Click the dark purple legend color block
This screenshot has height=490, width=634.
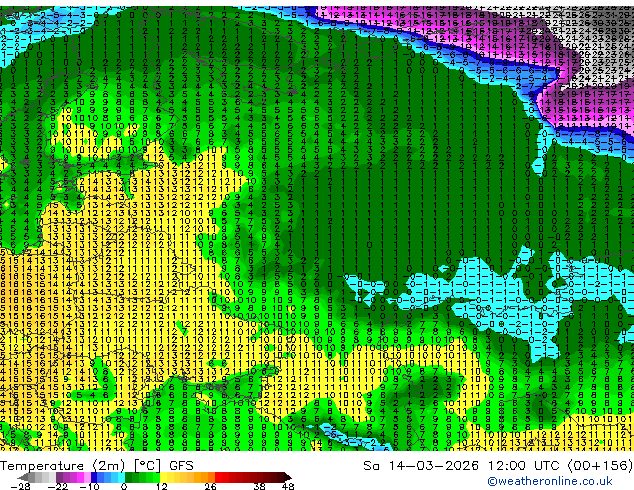59,477
